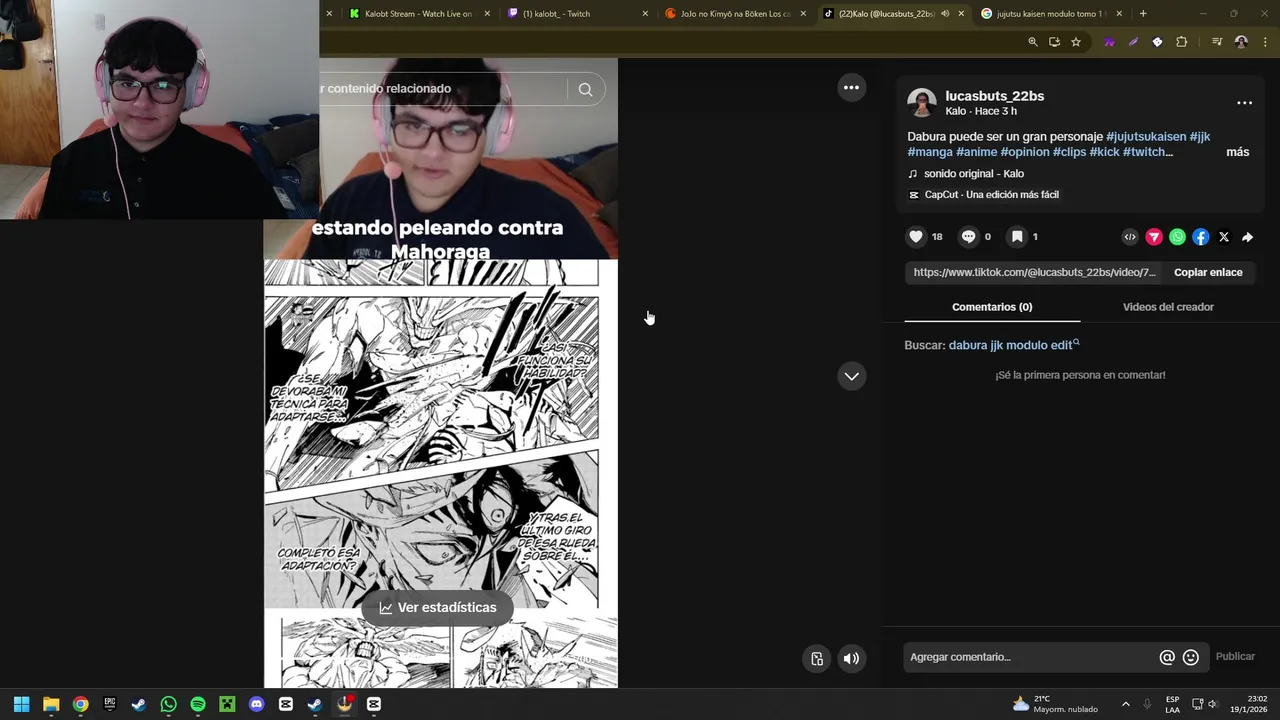Open Windows Start menu
Viewport: 1280px width, 720px height.
pyautogui.click(x=21, y=704)
